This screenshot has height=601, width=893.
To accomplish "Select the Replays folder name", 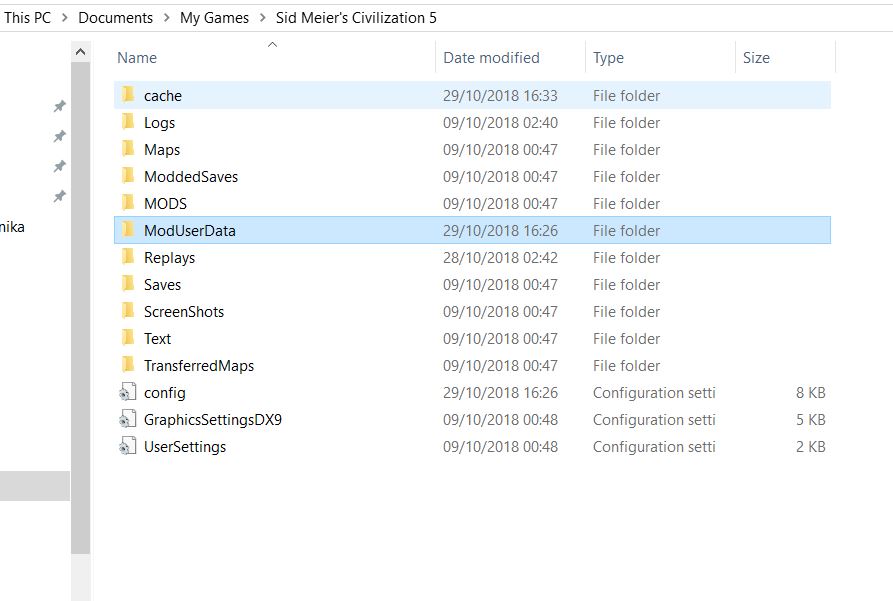I will [x=169, y=257].
